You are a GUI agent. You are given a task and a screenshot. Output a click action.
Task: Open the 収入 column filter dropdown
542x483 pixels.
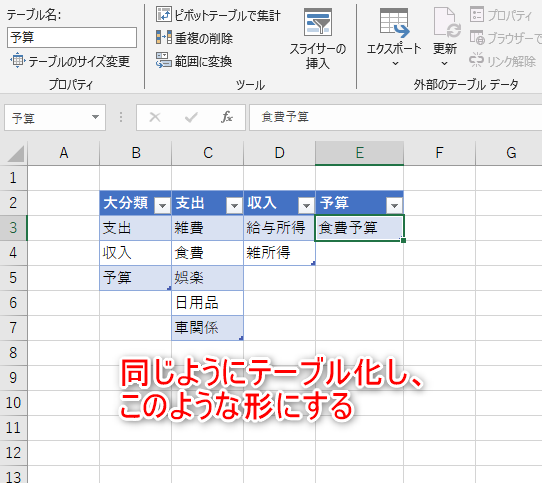point(306,206)
